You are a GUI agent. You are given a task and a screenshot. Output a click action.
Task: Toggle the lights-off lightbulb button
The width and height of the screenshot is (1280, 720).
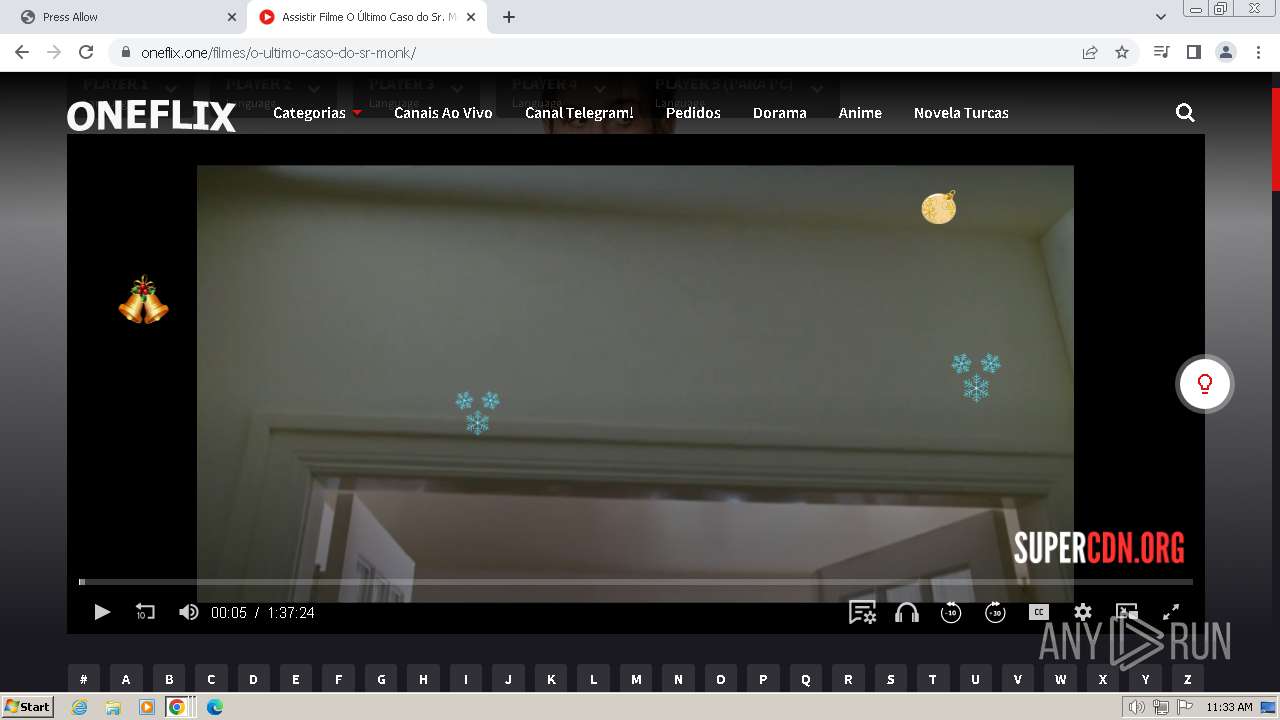(1205, 384)
